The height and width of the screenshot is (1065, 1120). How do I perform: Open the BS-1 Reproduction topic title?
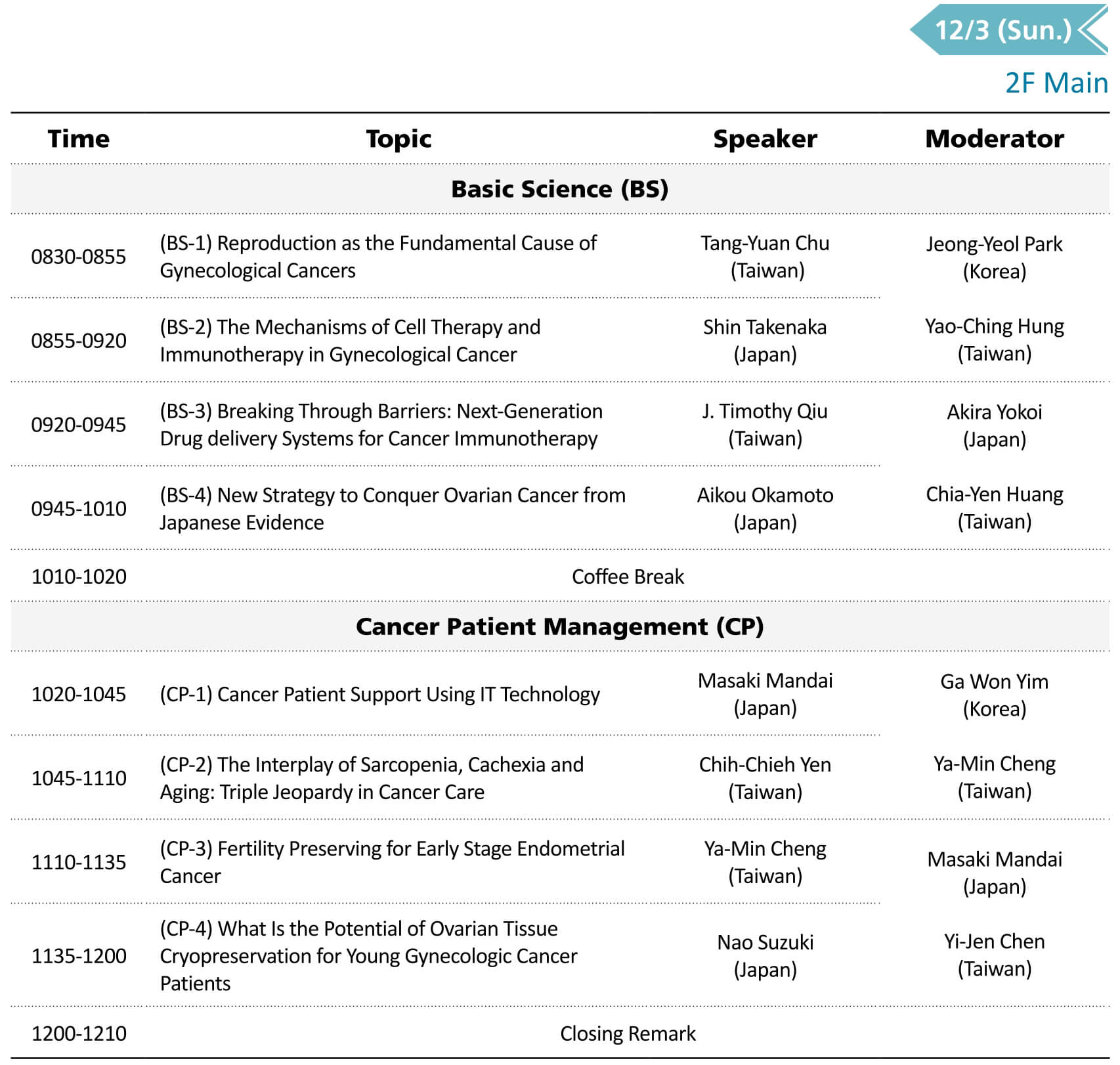pyautogui.click(x=378, y=257)
